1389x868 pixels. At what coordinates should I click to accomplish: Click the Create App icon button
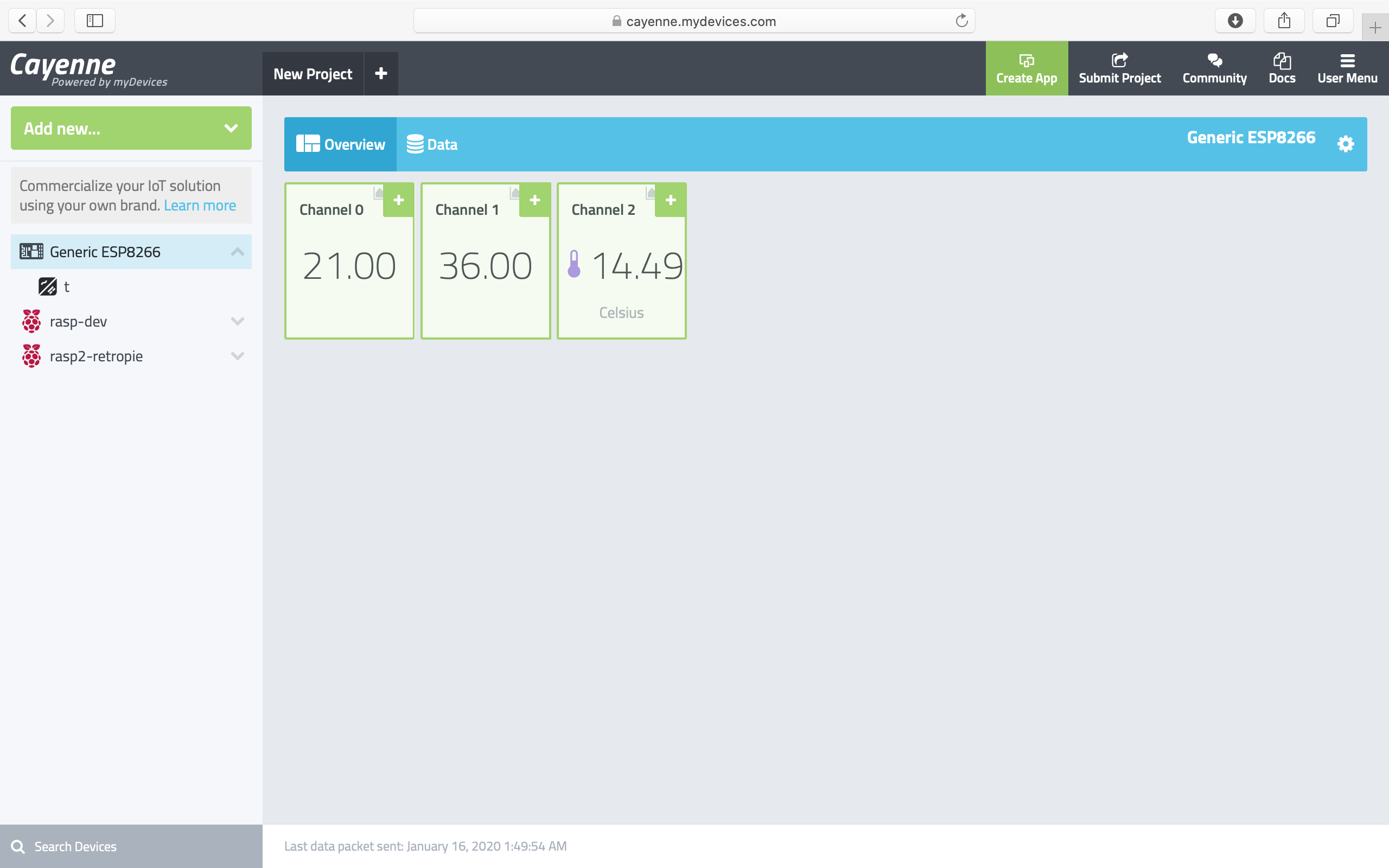point(1026,68)
